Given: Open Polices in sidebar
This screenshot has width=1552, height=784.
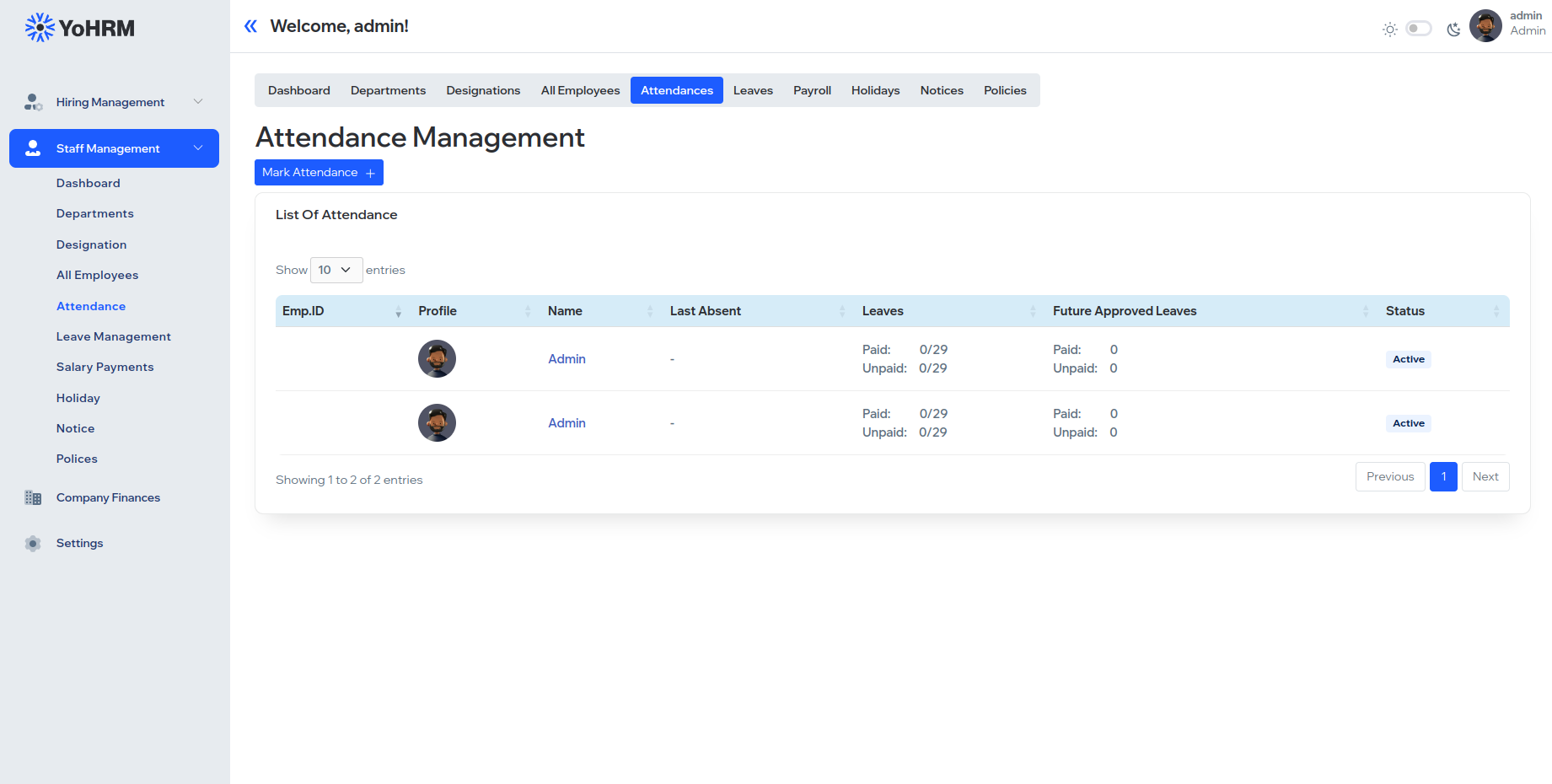Looking at the screenshot, I should tap(78, 459).
